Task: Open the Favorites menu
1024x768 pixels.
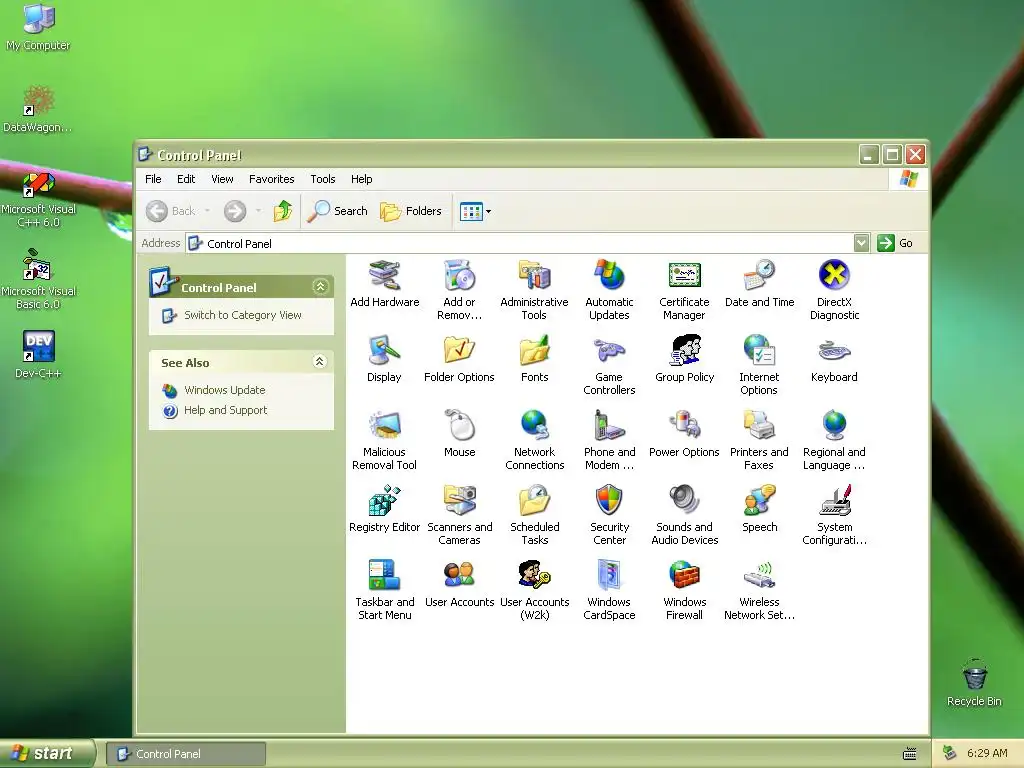Action: 272,179
